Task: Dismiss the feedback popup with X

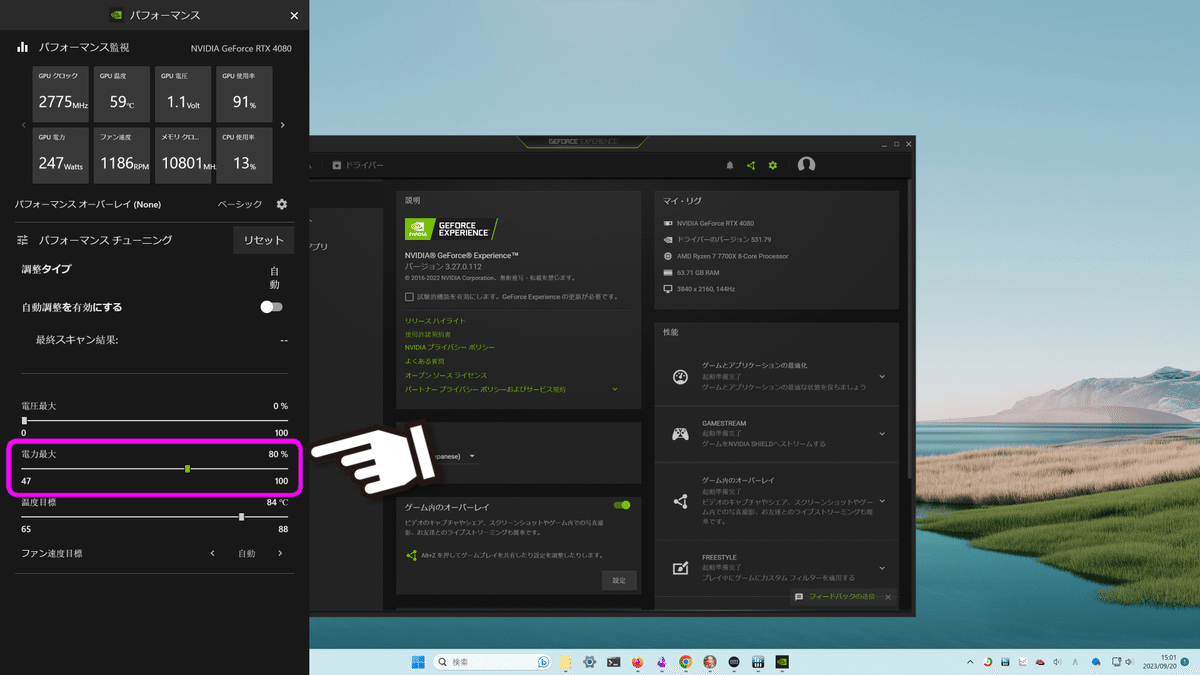Action: pos(888,597)
